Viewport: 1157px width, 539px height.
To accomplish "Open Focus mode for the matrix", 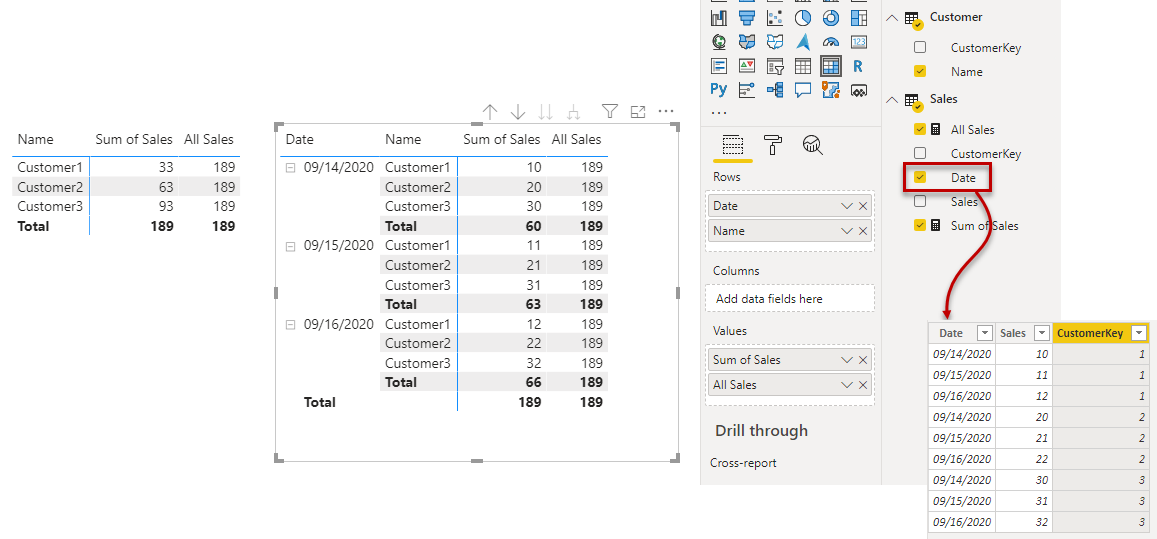I will point(638,111).
